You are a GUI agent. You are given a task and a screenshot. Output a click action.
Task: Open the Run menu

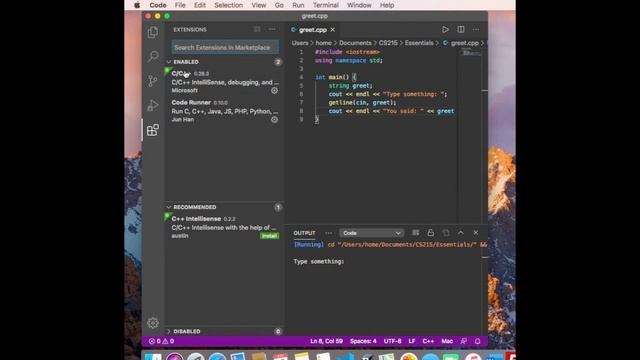[298, 5]
